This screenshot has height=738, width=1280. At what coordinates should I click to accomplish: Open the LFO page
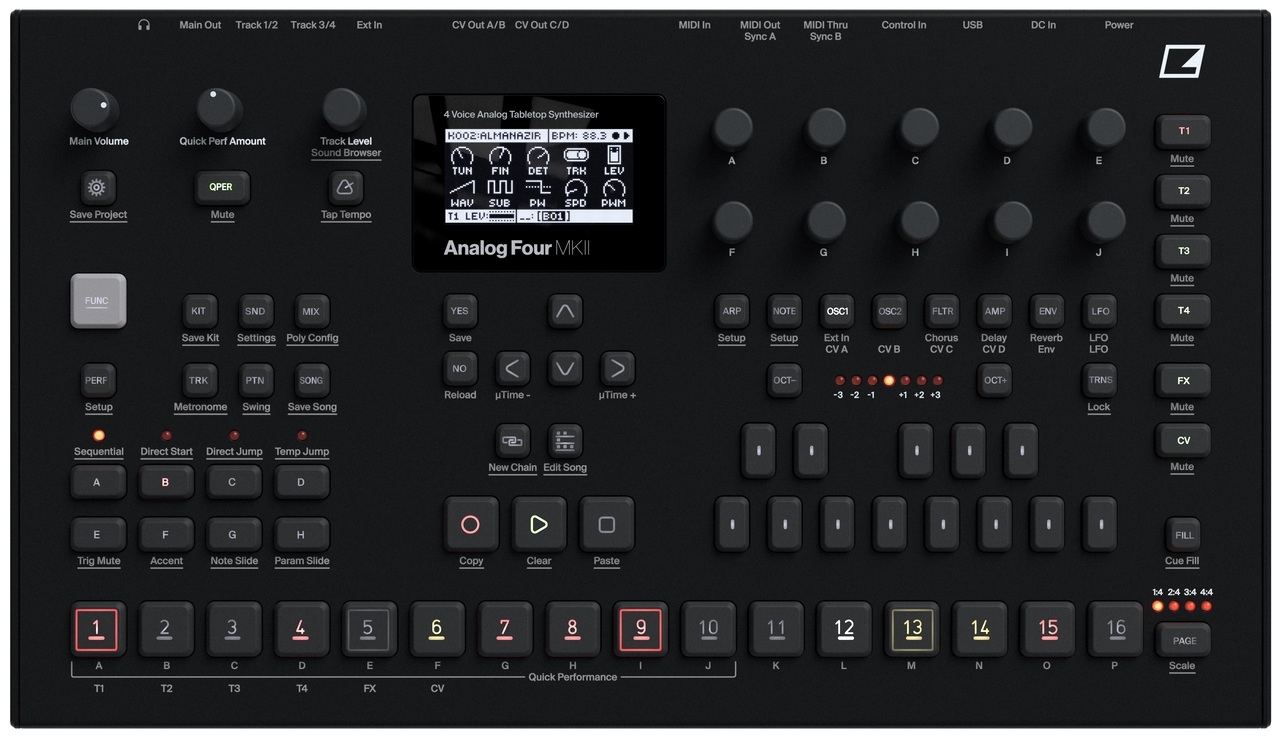1099,311
